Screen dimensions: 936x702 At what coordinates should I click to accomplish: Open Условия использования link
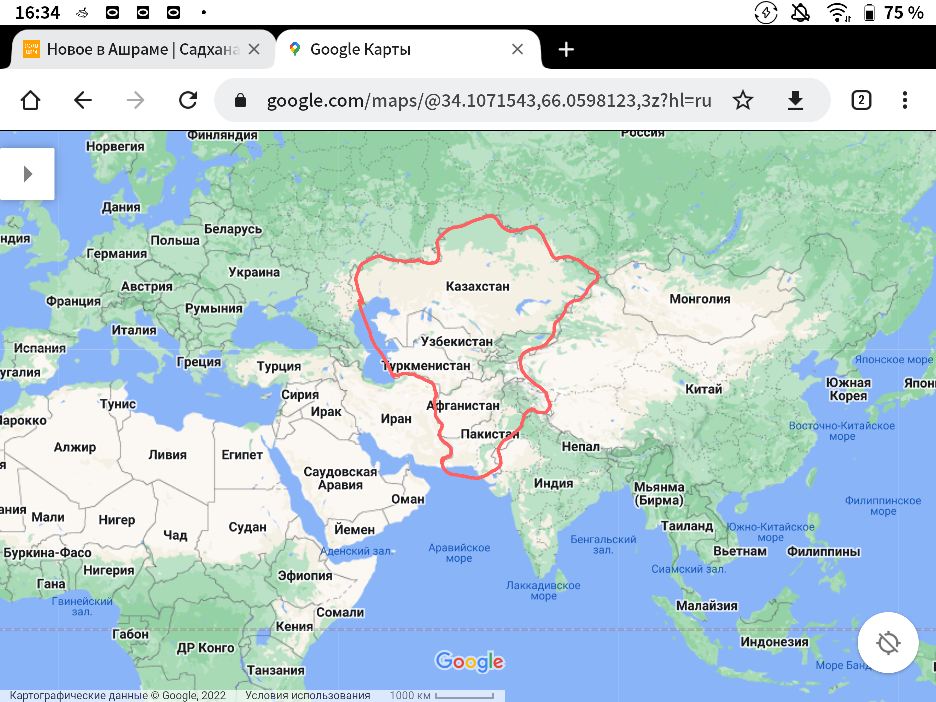[307, 695]
